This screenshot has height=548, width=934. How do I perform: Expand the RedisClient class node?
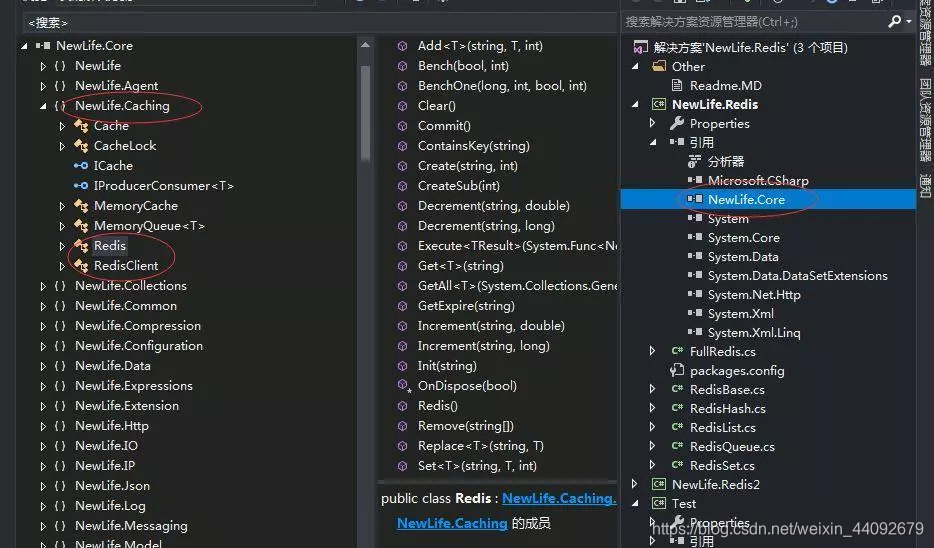tap(62, 266)
